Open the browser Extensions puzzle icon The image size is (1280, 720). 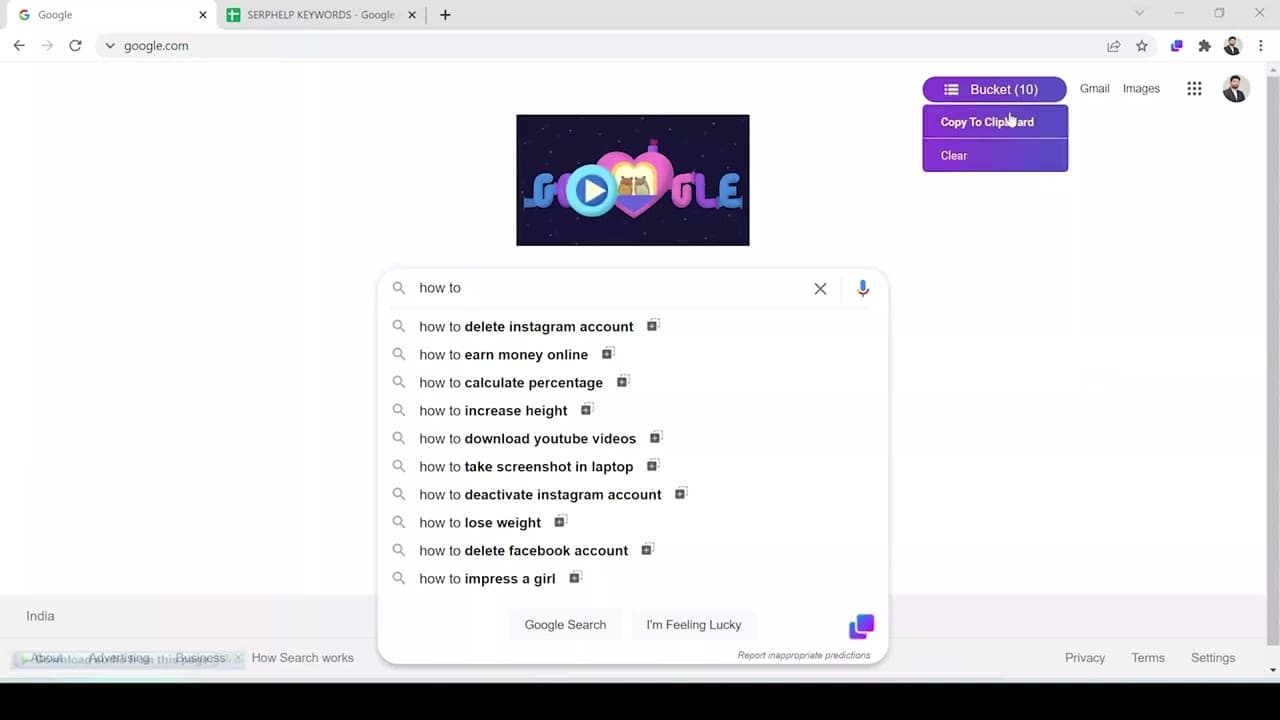pos(1205,46)
